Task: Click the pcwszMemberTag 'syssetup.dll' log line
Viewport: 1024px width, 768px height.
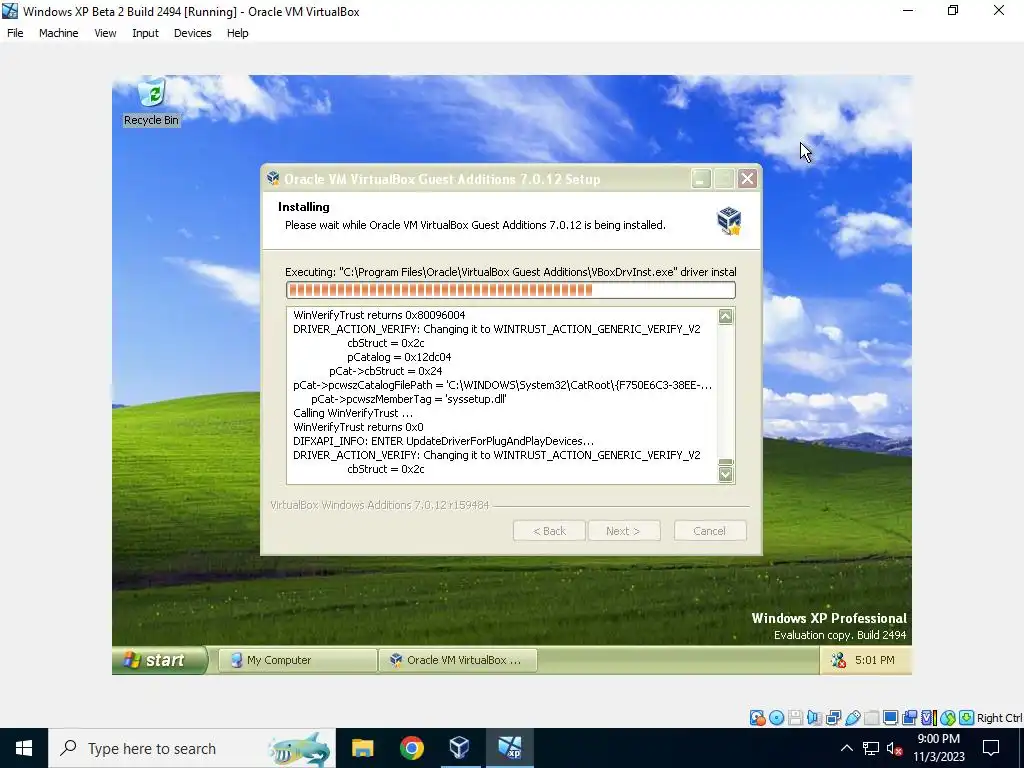Action: (x=408, y=399)
